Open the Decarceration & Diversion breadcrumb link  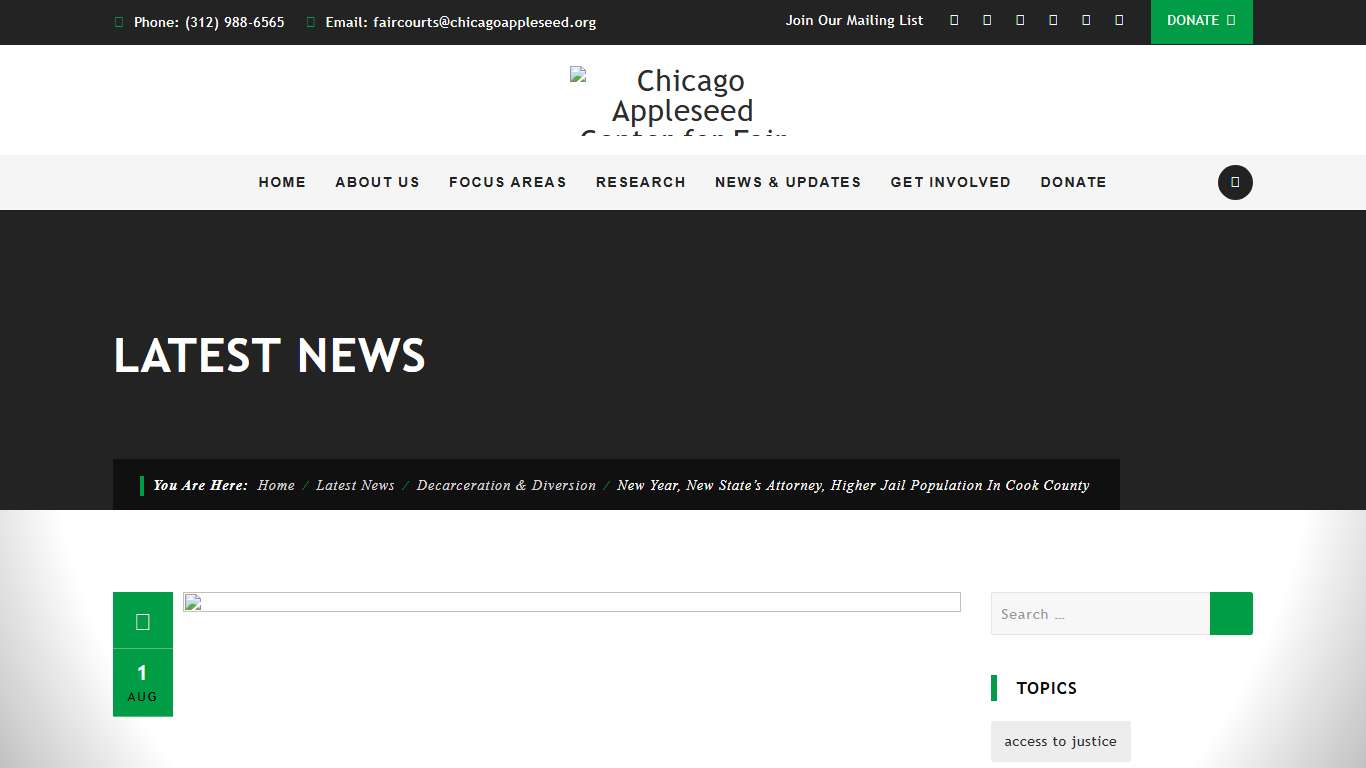click(506, 485)
